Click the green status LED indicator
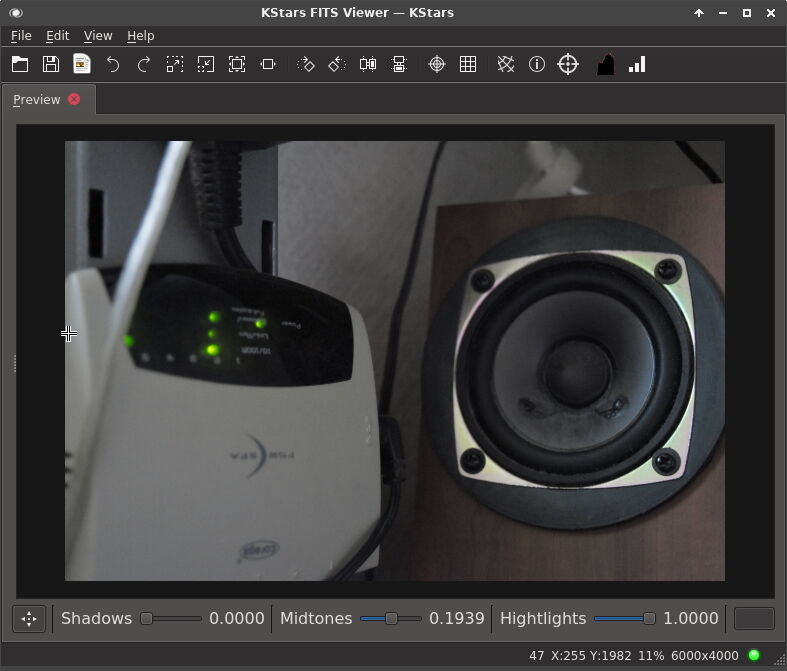The height and width of the screenshot is (671, 787). (754, 655)
